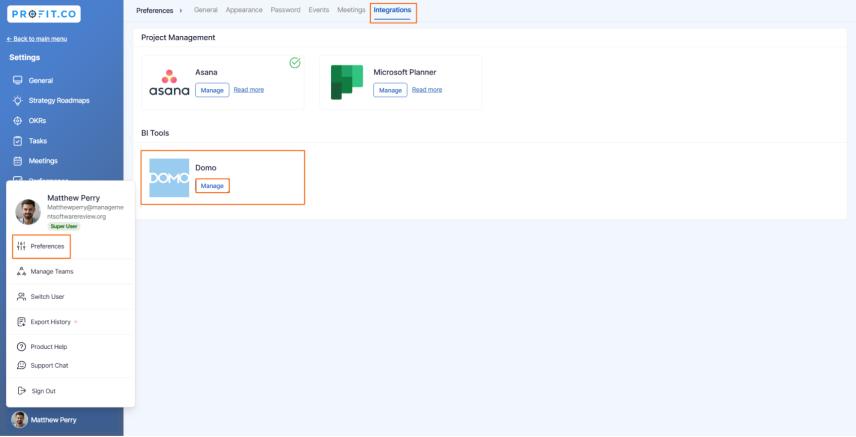Image resolution: width=856 pixels, height=437 pixels.
Task: Click the Profit.co logo
Action: point(44,14)
